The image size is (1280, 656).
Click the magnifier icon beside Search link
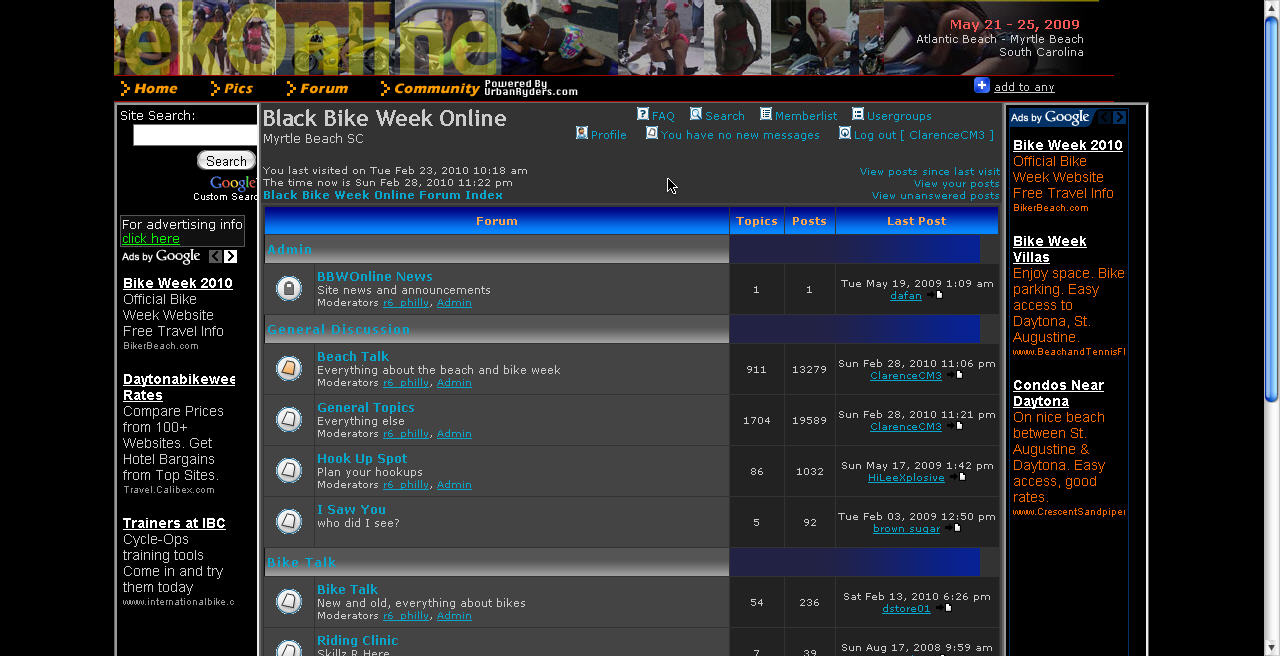[696, 114]
